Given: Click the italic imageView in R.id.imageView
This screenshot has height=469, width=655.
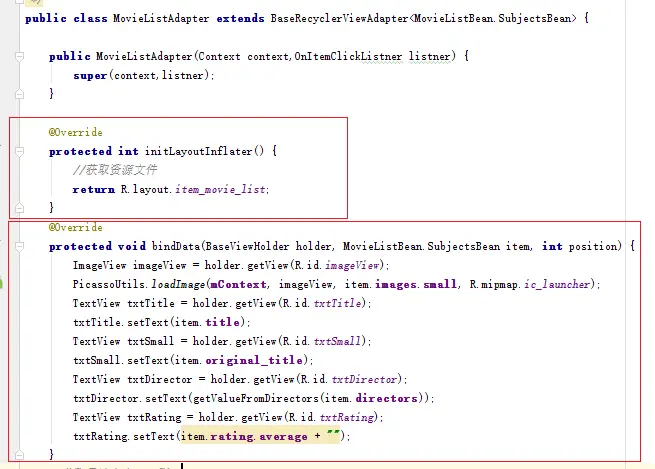Looking at the screenshot, I should click(x=352, y=265).
